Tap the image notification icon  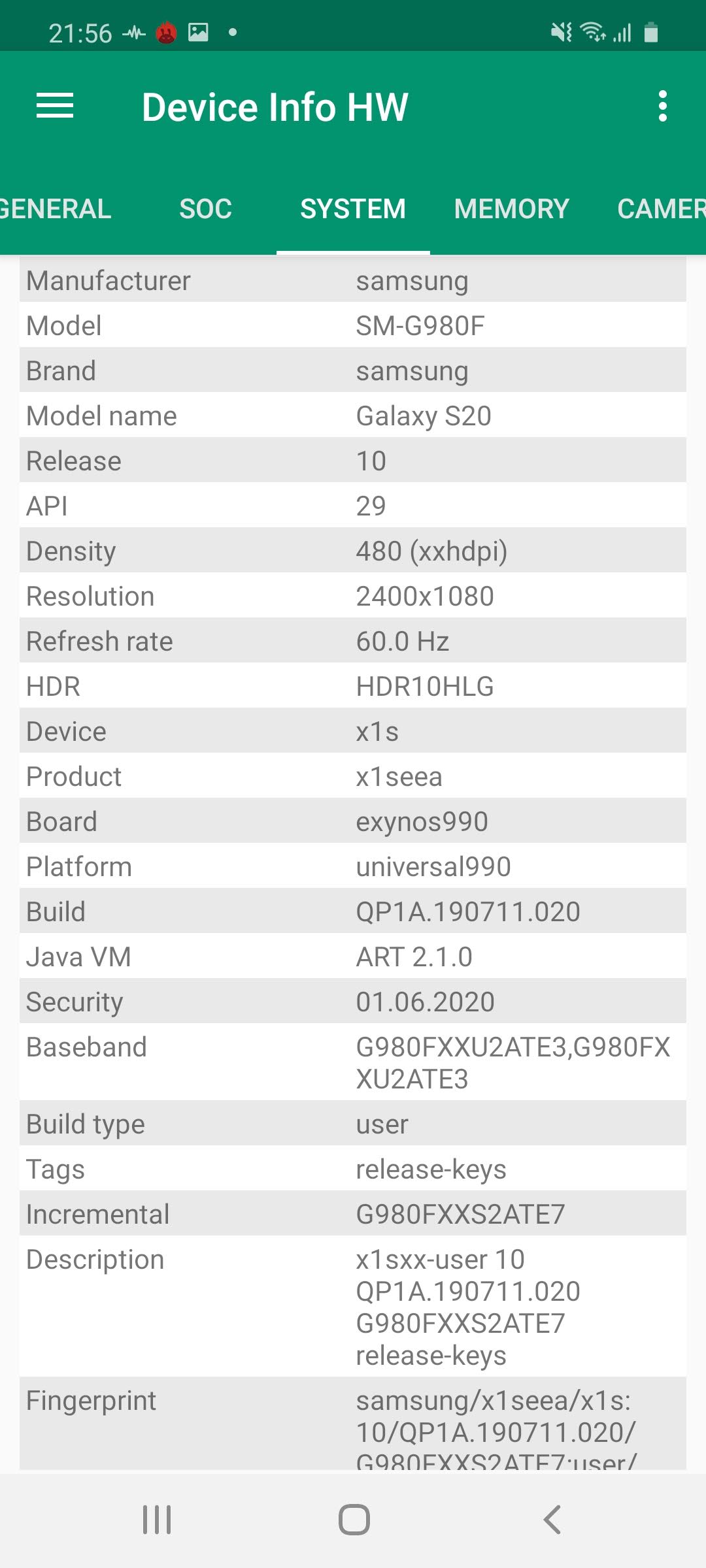click(x=198, y=32)
